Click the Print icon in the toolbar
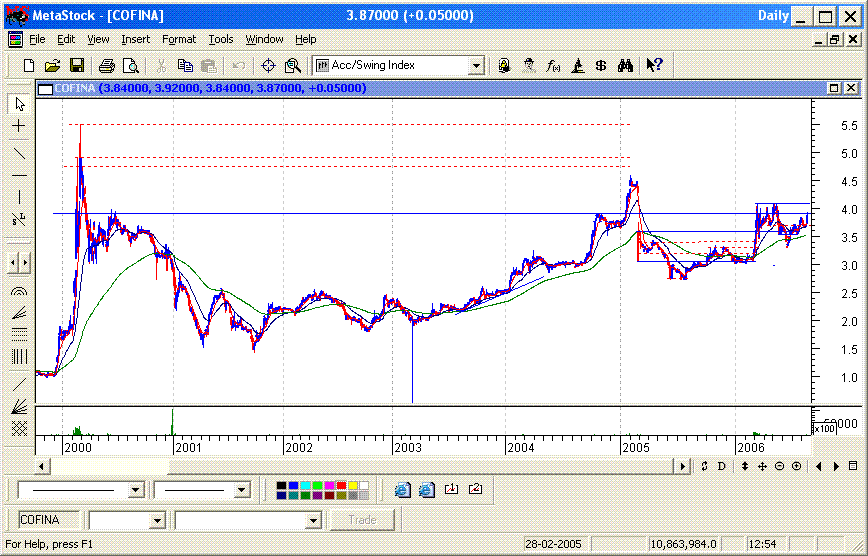Image resolution: width=868 pixels, height=556 pixels. coord(107,66)
